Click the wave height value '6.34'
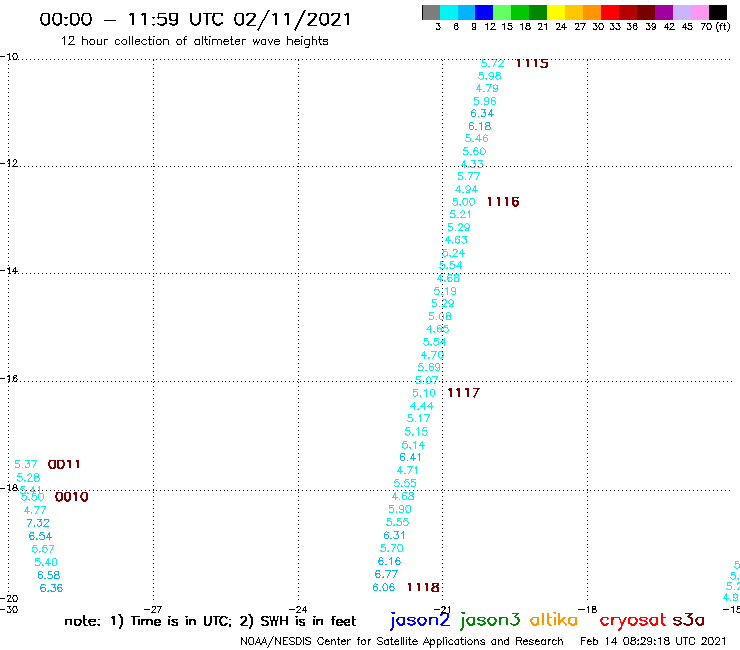740x650 pixels. 482,113
